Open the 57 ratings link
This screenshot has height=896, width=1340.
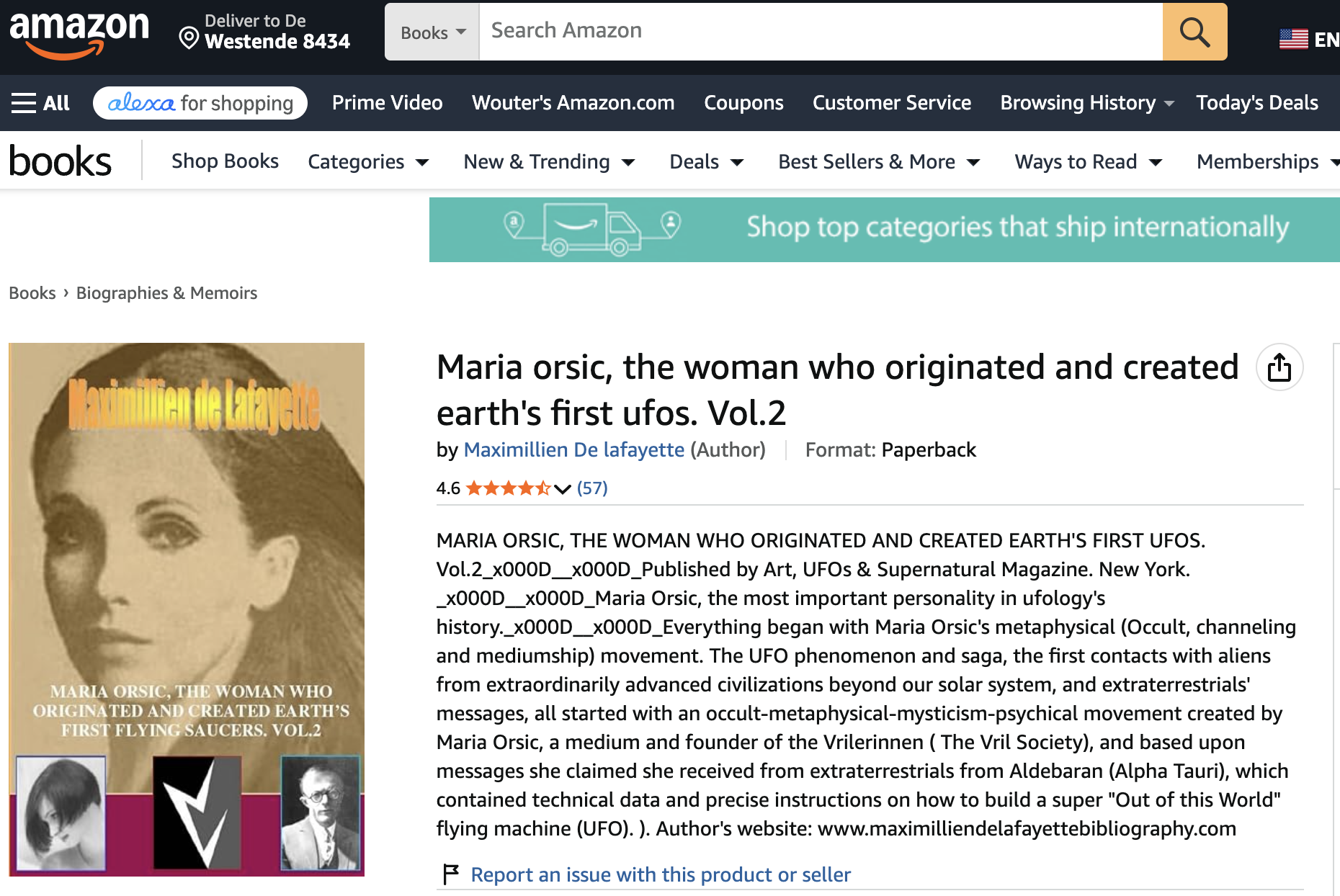tap(592, 488)
